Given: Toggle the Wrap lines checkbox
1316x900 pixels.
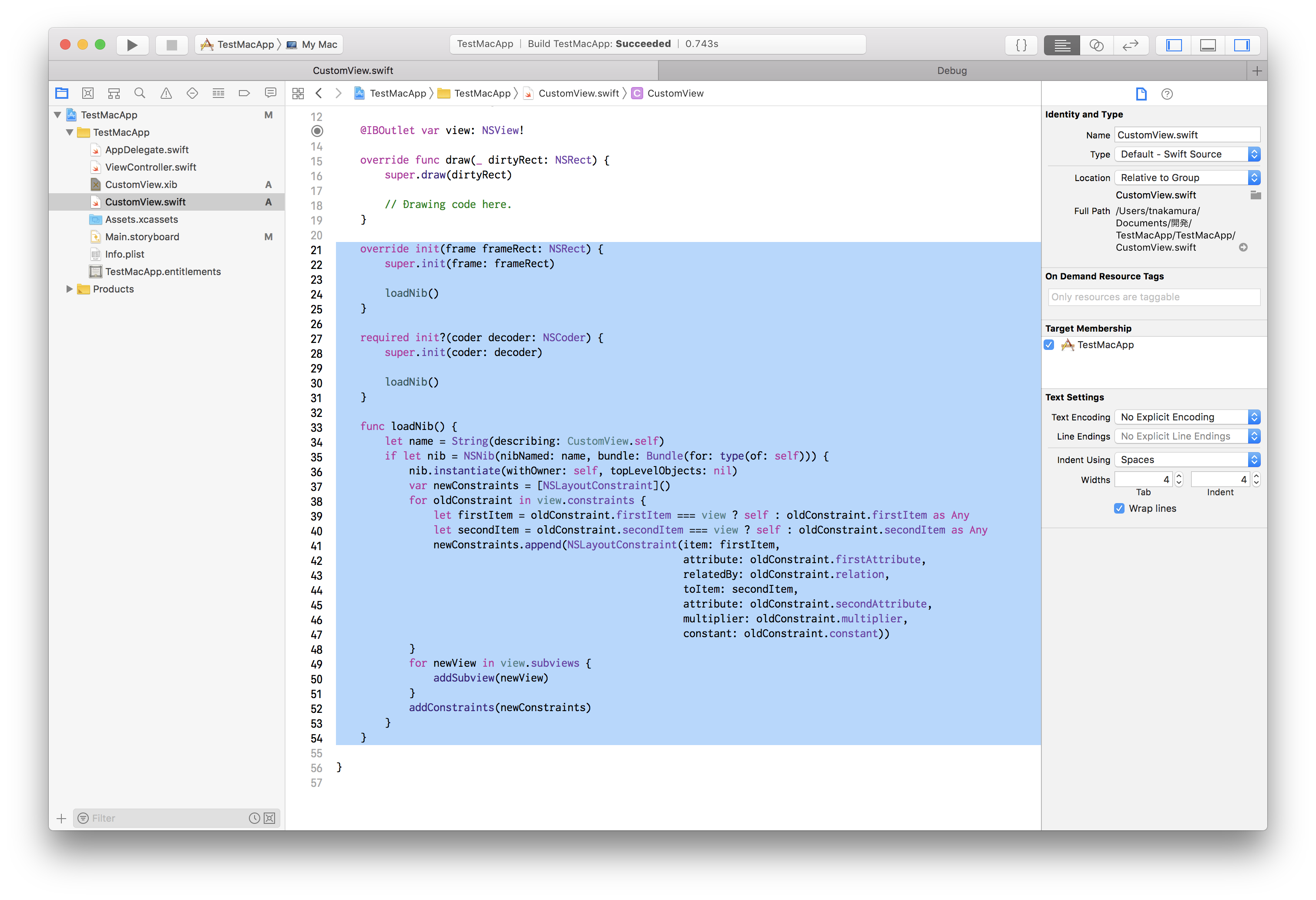Looking at the screenshot, I should (1119, 509).
